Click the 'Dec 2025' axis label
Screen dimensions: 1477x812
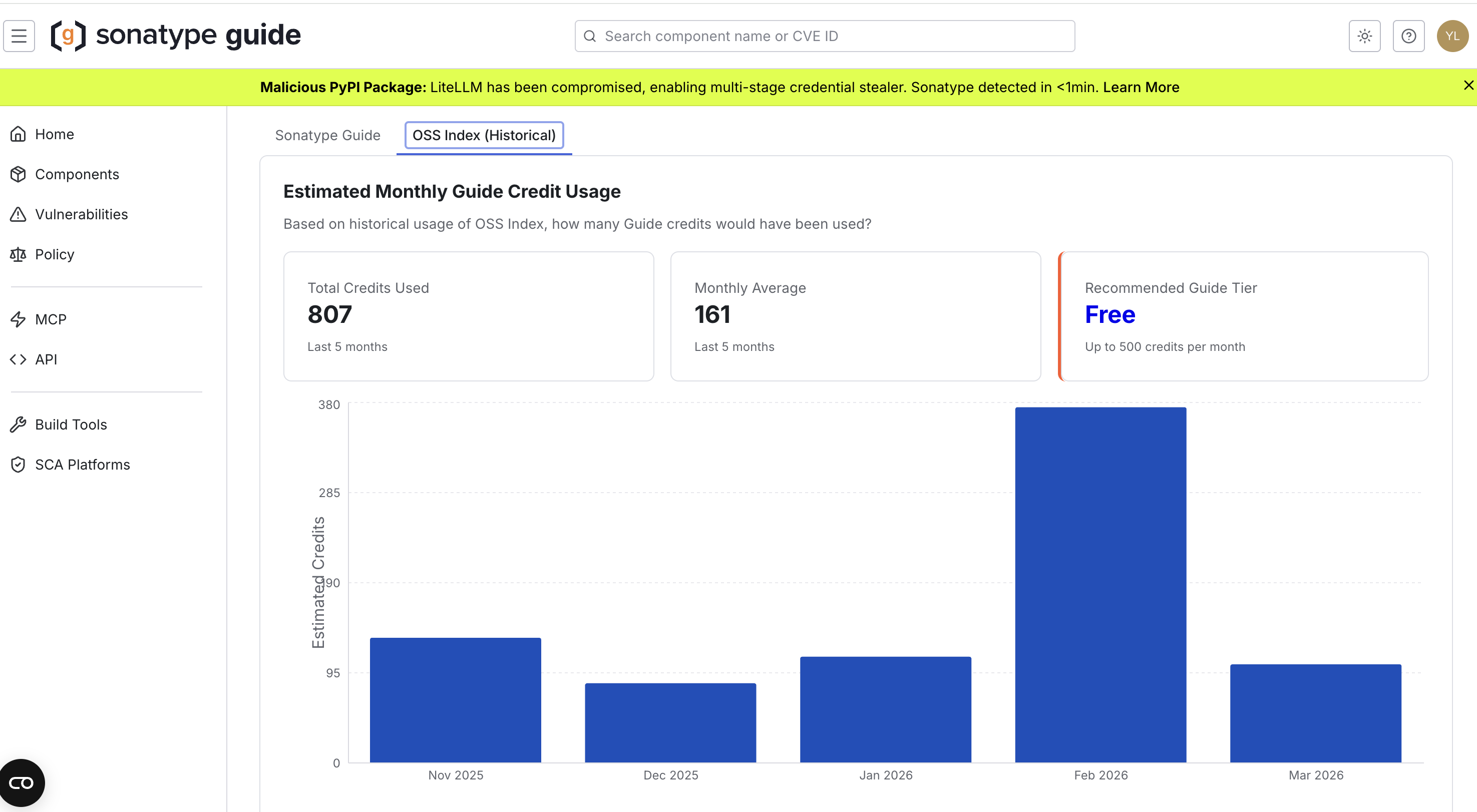(x=670, y=775)
